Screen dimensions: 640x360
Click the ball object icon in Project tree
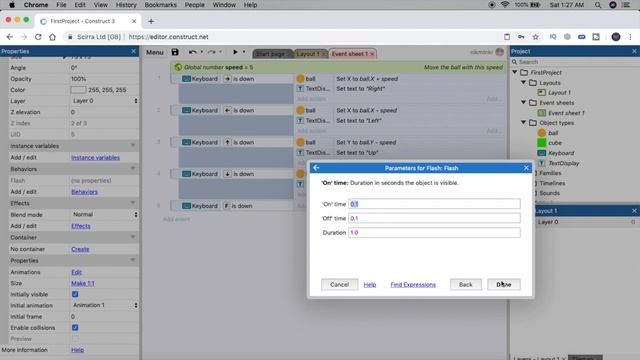542,133
